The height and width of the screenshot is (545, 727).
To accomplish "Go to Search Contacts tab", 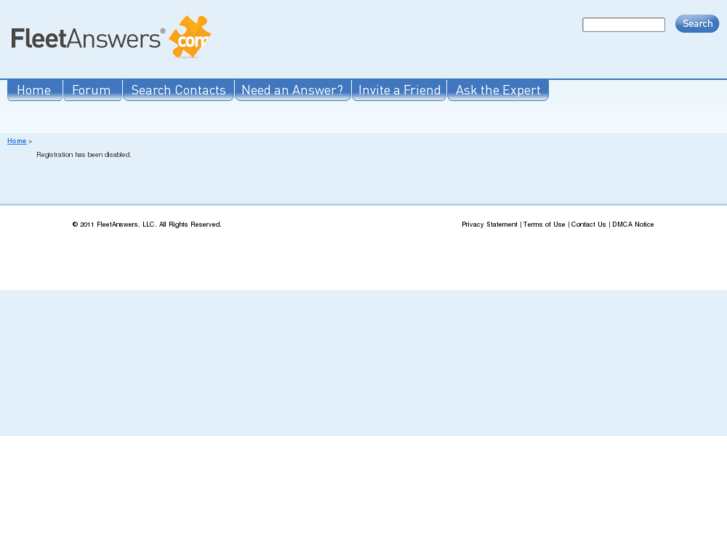I will (x=178, y=90).
